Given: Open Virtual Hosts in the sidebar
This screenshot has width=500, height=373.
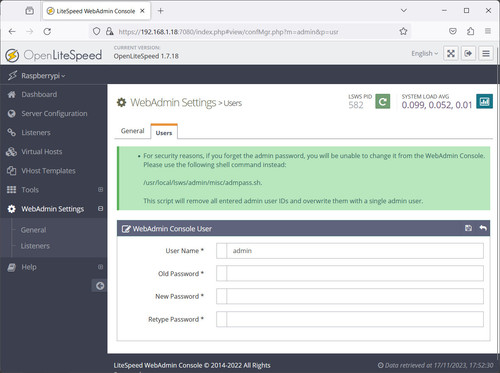Looking at the screenshot, I should [42, 152].
